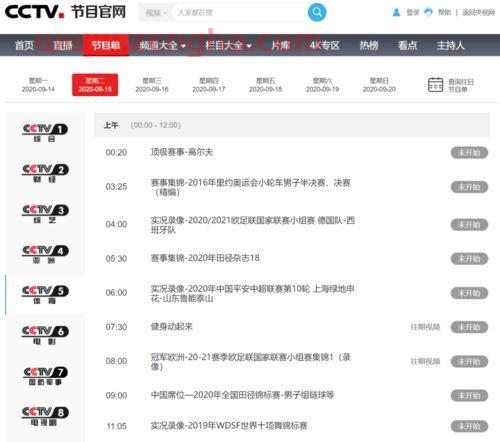Open 直播 in navigation bar
The width and height of the screenshot is (500, 442).
tap(63, 45)
